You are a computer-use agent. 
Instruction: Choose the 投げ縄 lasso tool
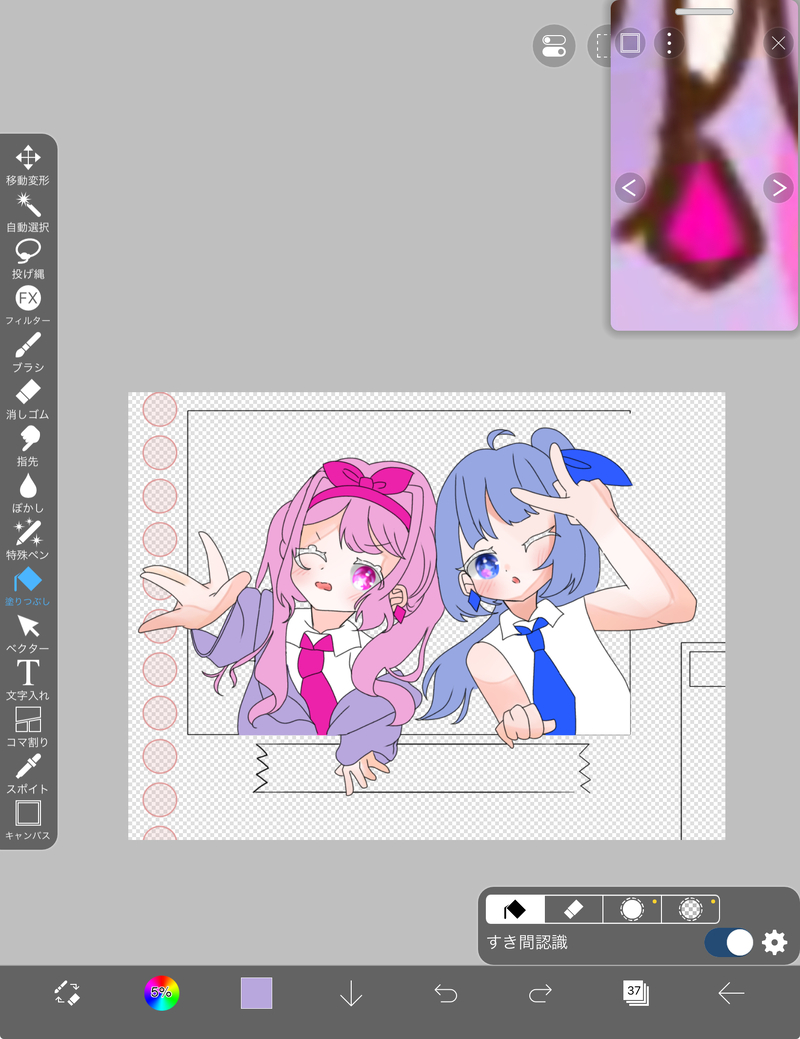[28, 259]
